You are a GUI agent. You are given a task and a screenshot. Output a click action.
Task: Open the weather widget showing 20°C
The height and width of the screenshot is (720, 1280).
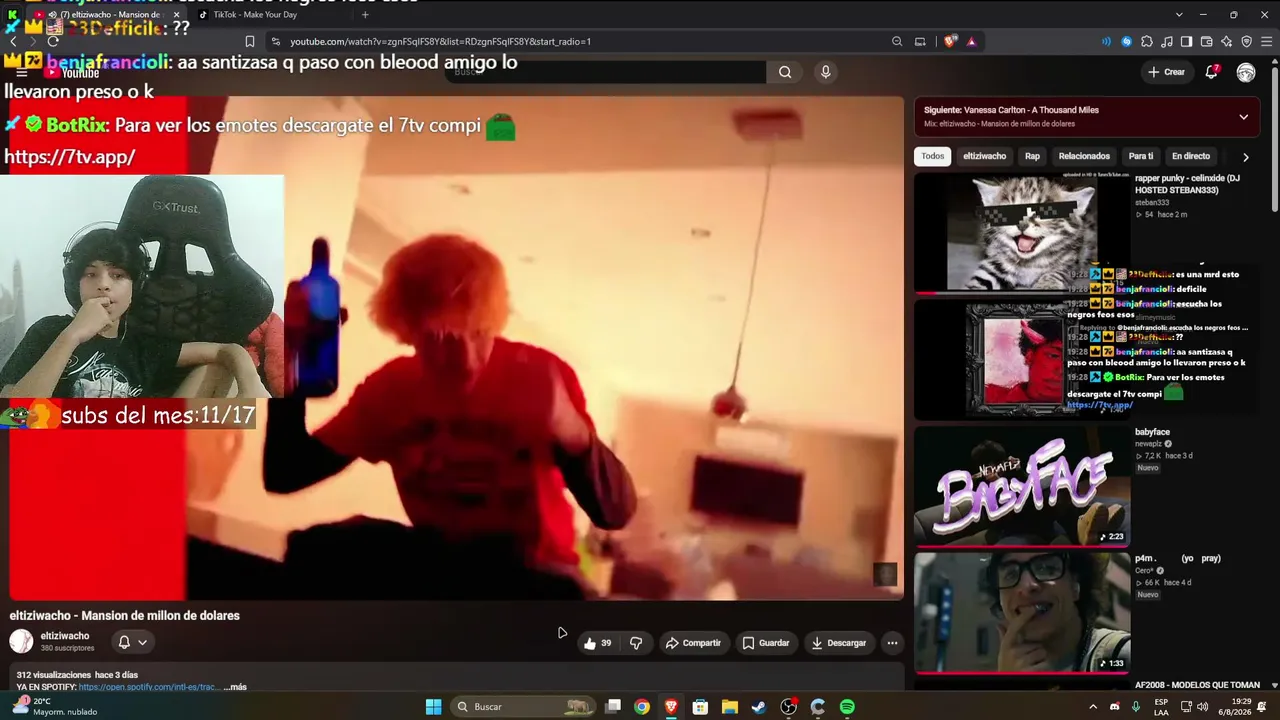55,707
